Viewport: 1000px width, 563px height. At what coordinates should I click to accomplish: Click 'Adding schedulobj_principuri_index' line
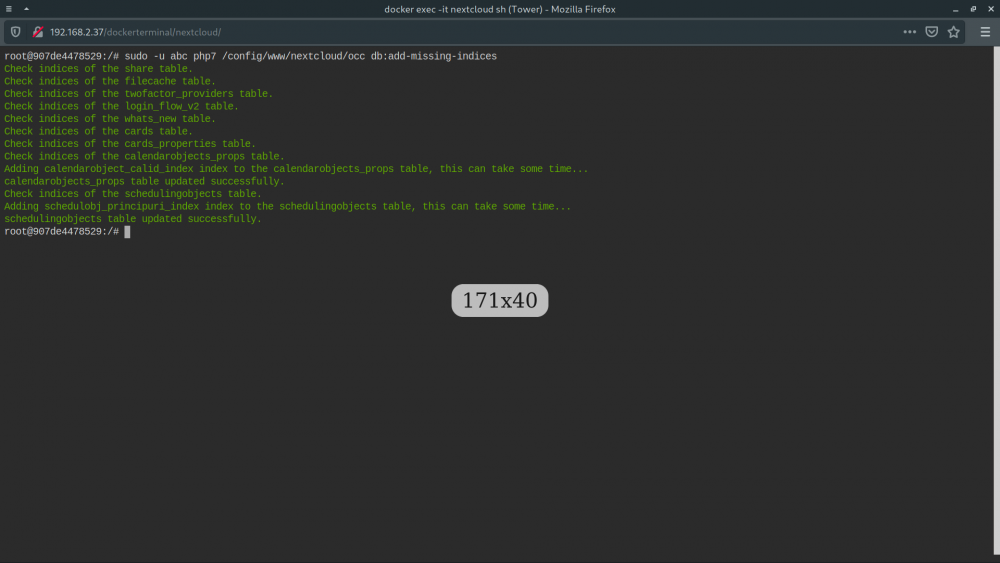[287, 207]
